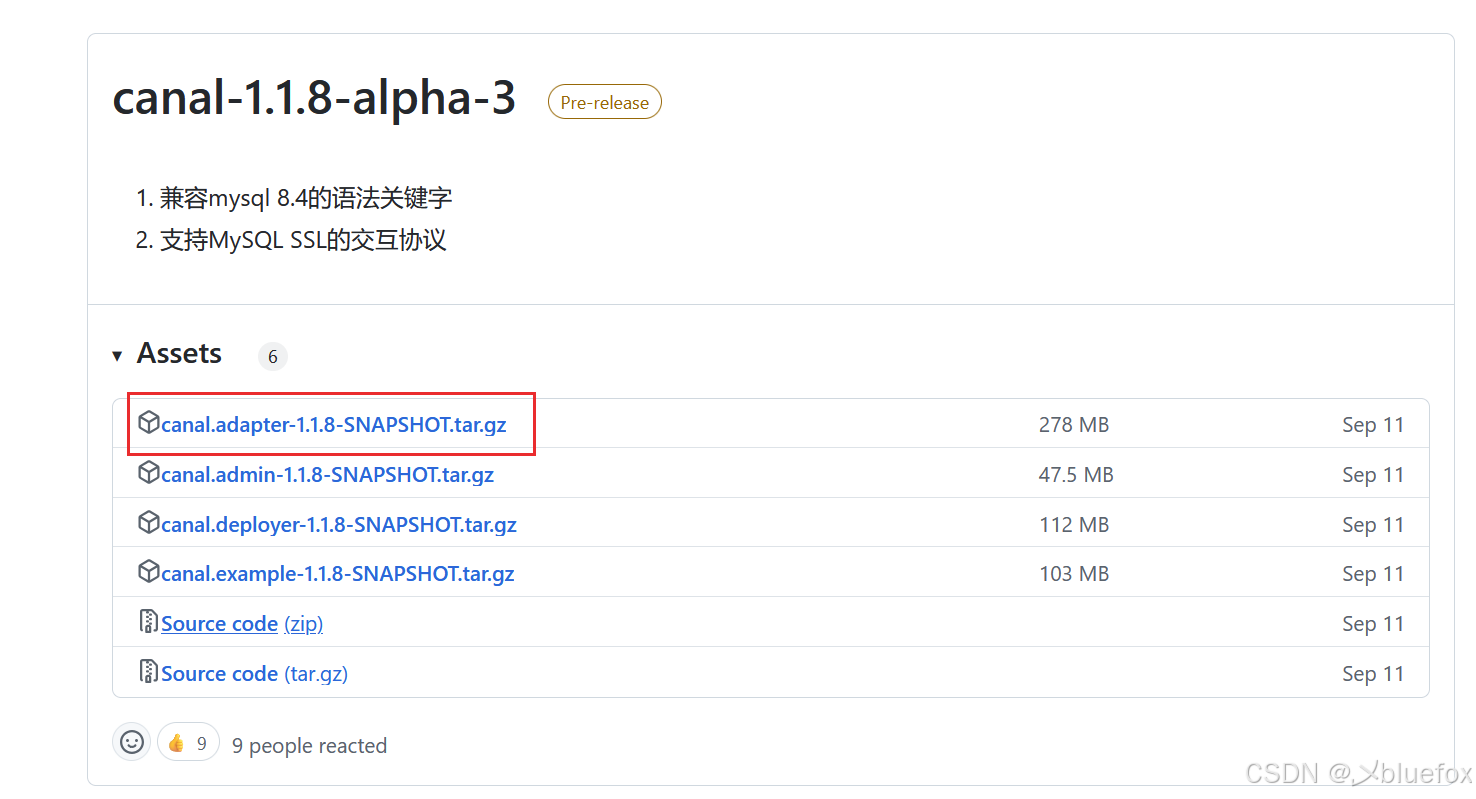Open the smiley reaction picker
The width and height of the screenshot is (1476, 799).
(131, 742)
